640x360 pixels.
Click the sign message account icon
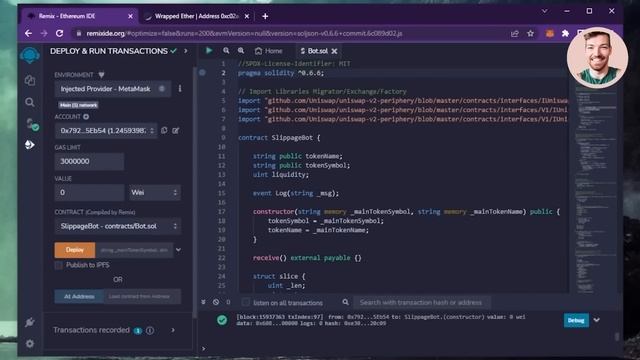(176, 131)
